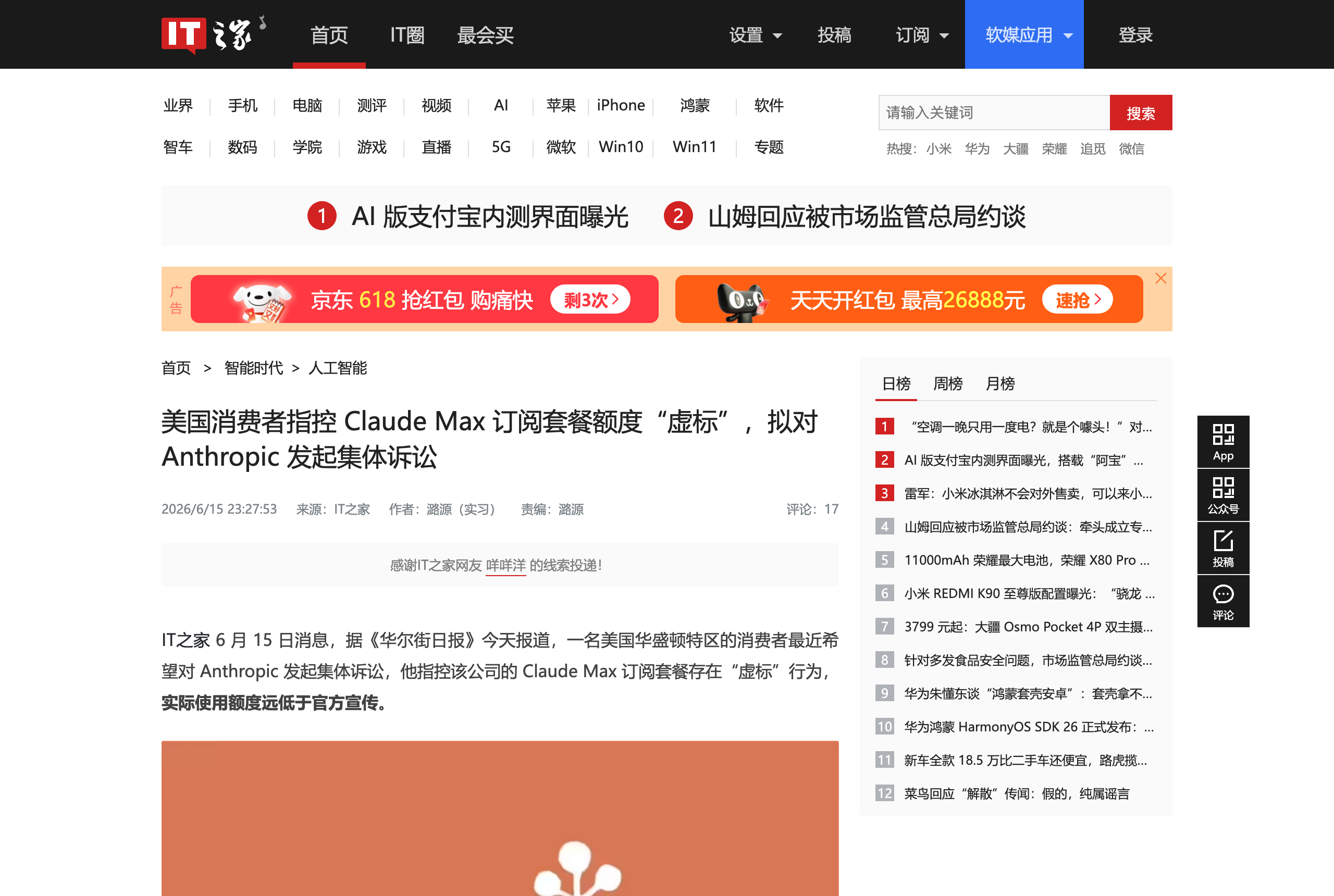
Task: Open ranking item 11000mAh 荣耀最大电池
Action: (x=1027, y=560)
